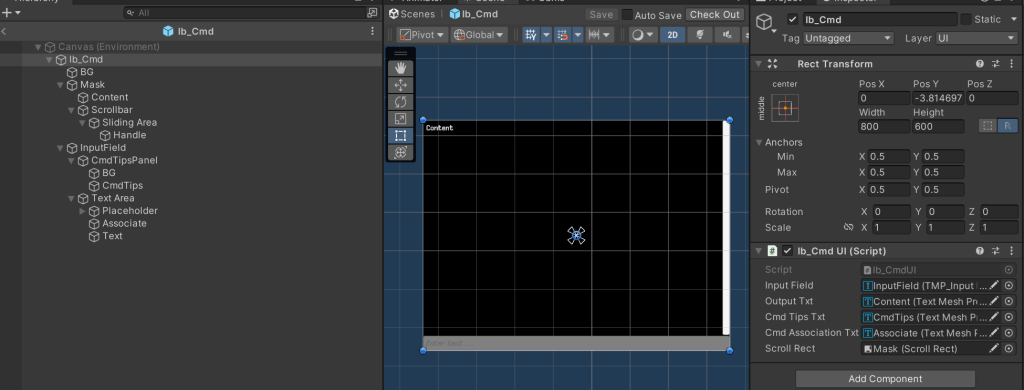Open the Tag Untagged dropdown

pyautogui.click(x=848, y=39)
